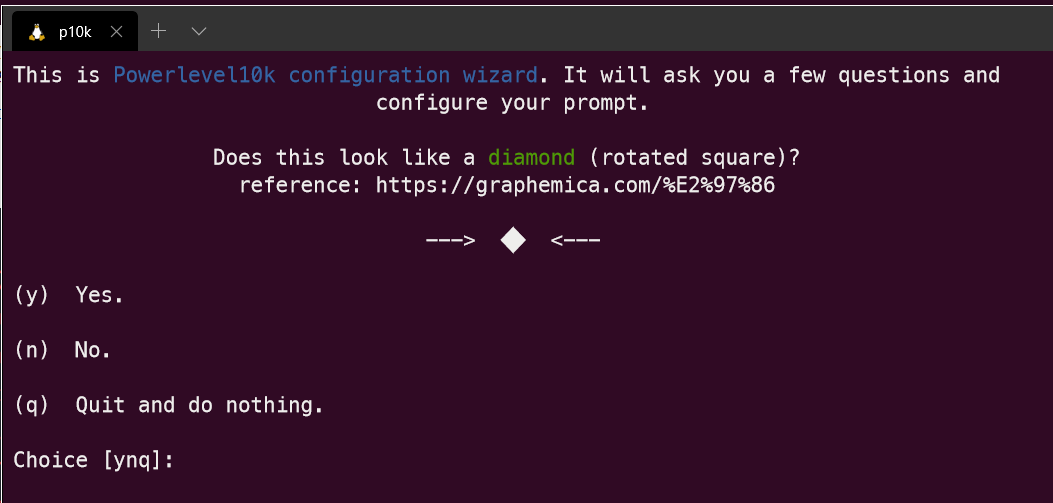Expand the terminal profiles dropdown chevron
The height and width of the screenshot is (503, 1053).
tap(198, 31)
